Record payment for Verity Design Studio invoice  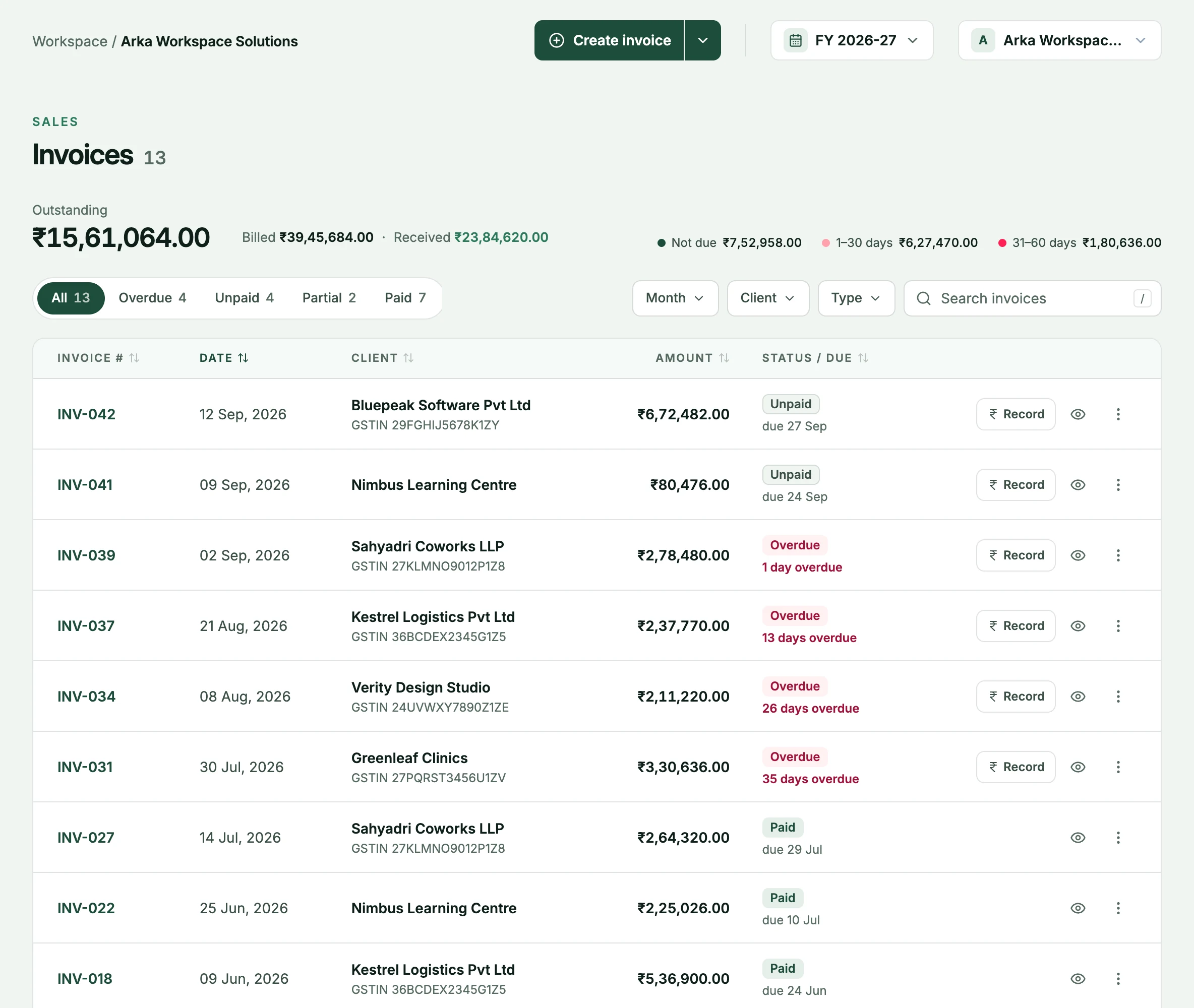[x=1016, y=697]
